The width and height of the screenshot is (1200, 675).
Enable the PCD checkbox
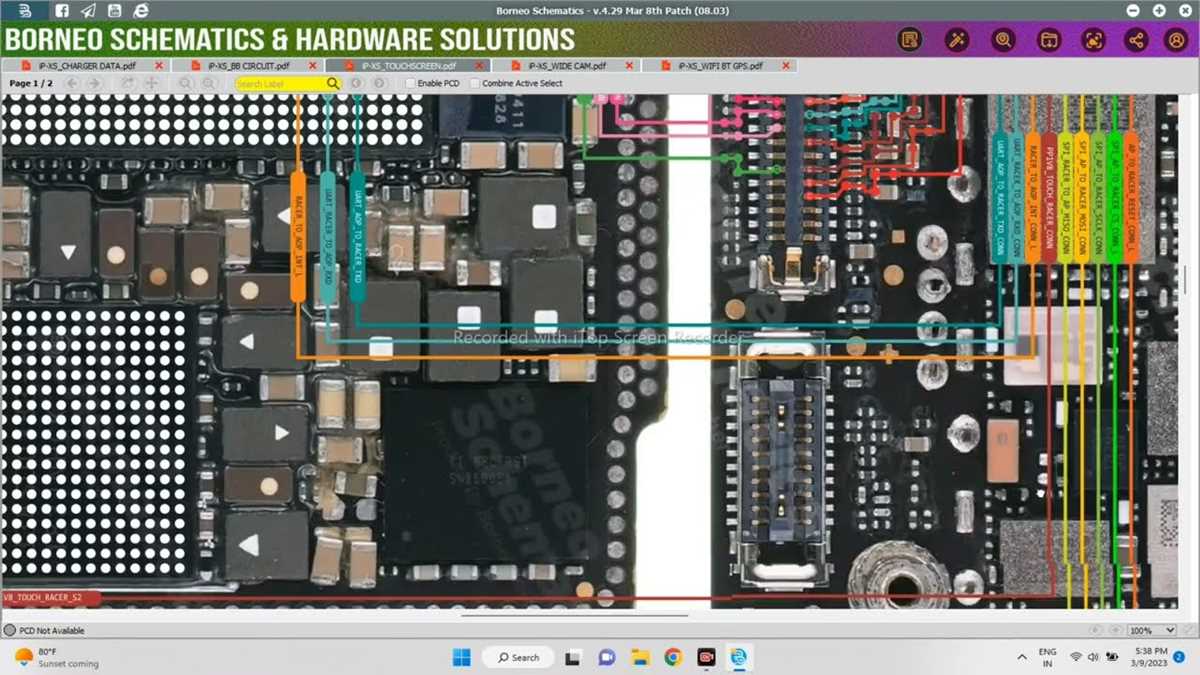pos(411,84)
